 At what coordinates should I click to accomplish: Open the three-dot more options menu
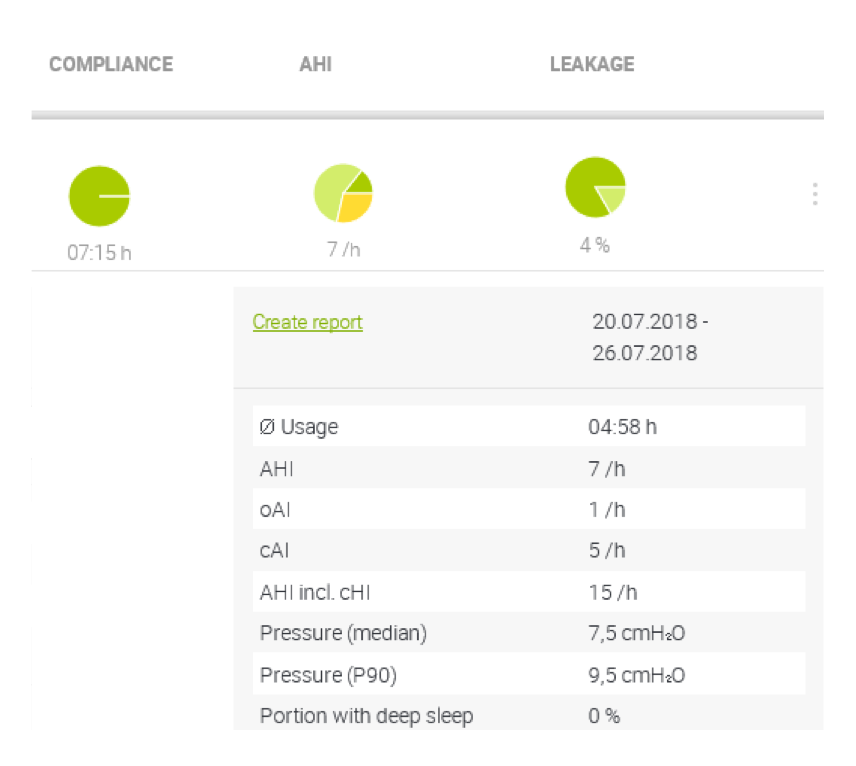[815, 194]
